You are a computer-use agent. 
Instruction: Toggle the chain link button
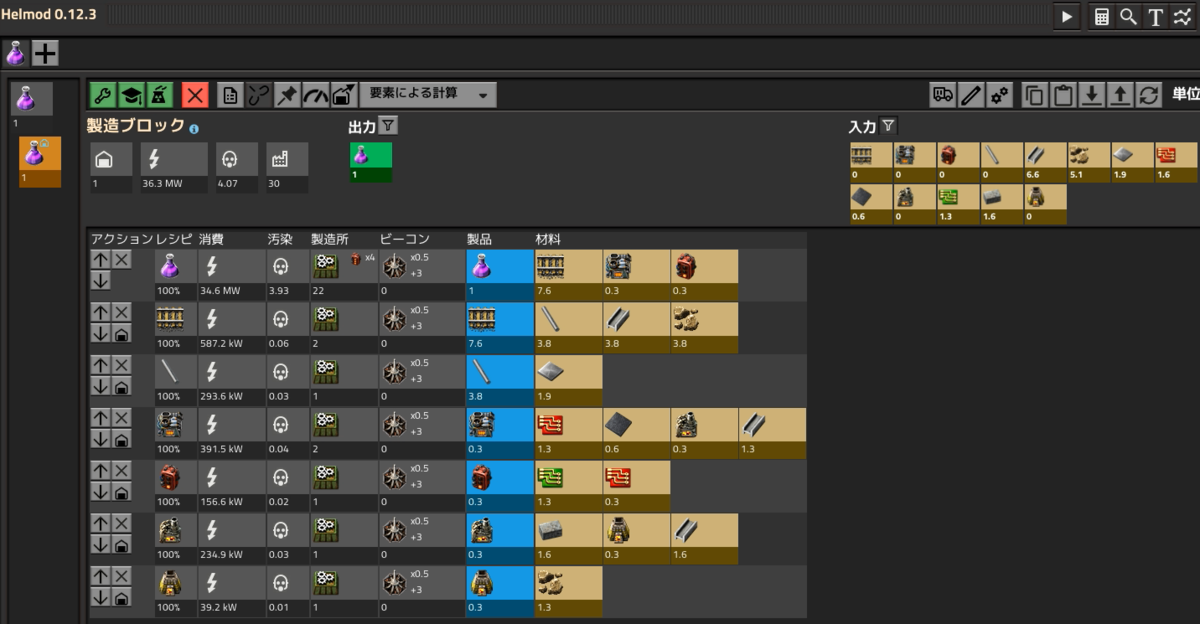point(259,95)
